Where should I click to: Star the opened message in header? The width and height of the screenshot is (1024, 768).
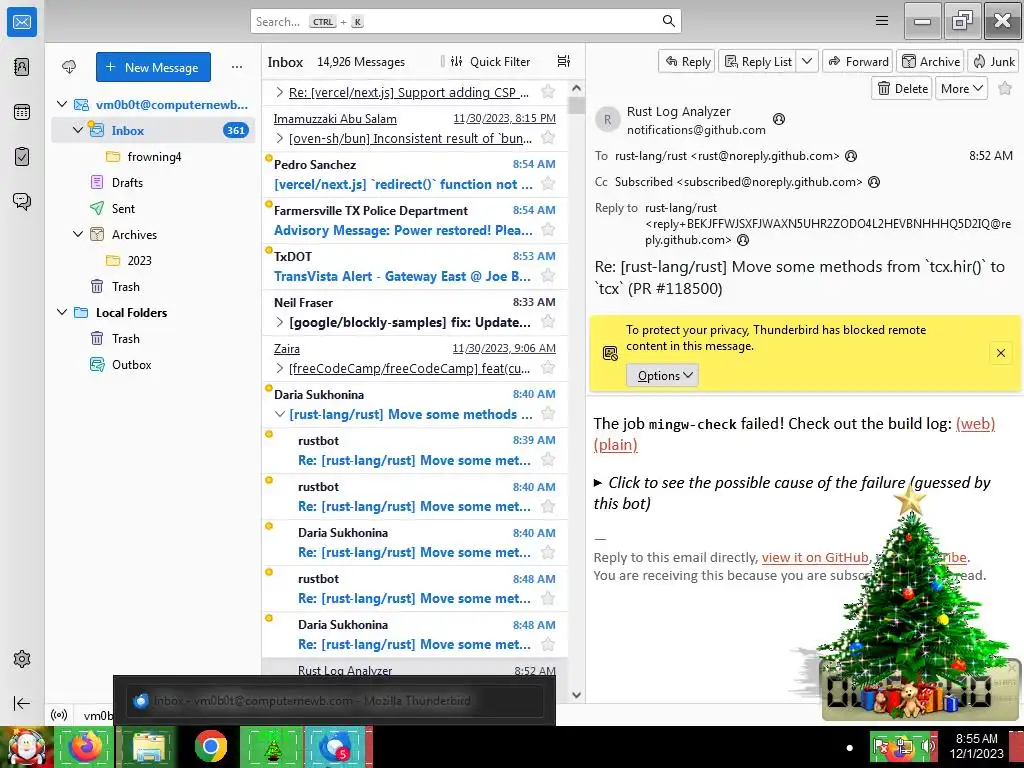[1005, 89]
